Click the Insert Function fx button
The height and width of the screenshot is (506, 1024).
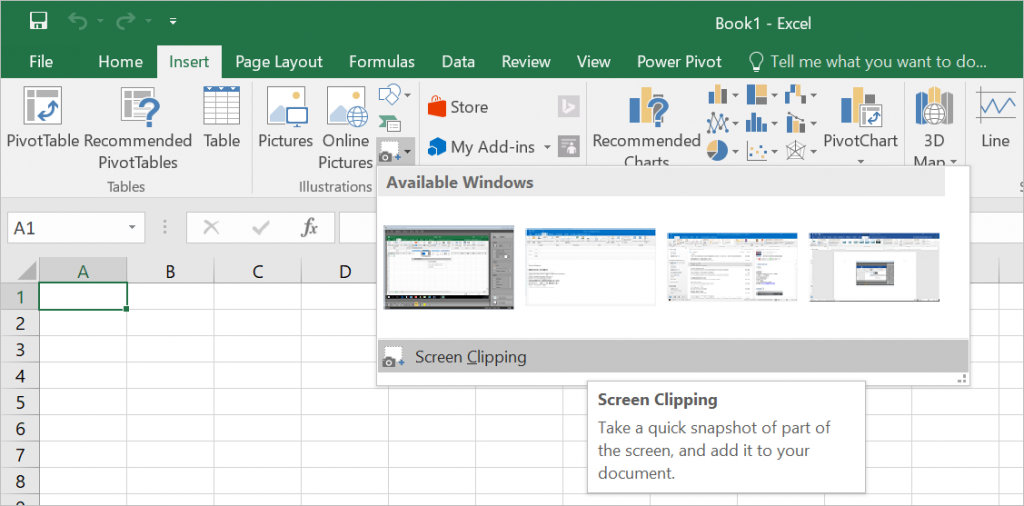310,227
